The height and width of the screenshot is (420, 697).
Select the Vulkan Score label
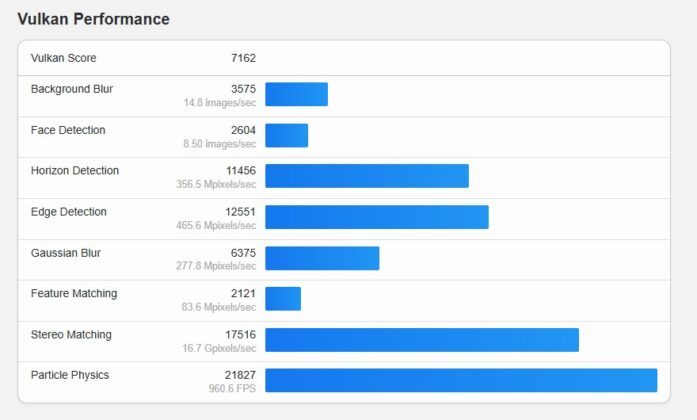[x=64, y=58]
